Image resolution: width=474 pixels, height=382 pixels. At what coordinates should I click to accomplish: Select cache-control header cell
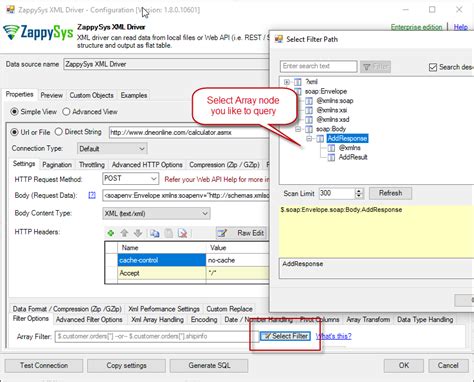pyautogui.click(x=162, y=260)
